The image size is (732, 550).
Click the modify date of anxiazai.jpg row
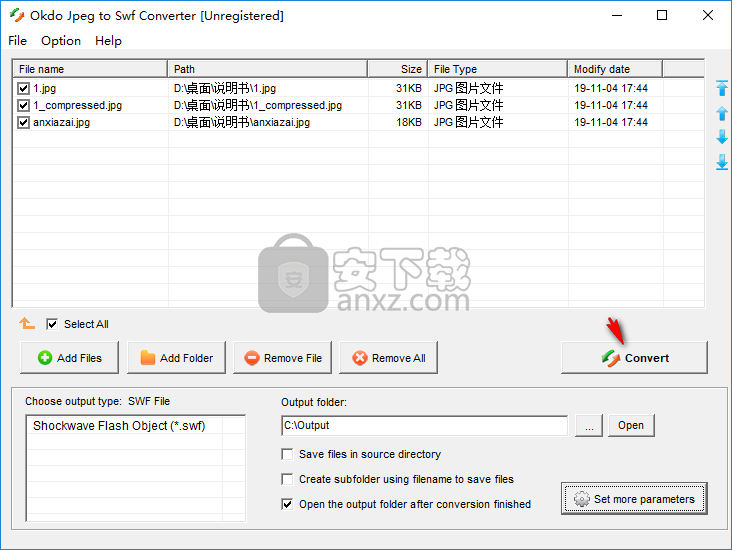(x=611, y=122)
